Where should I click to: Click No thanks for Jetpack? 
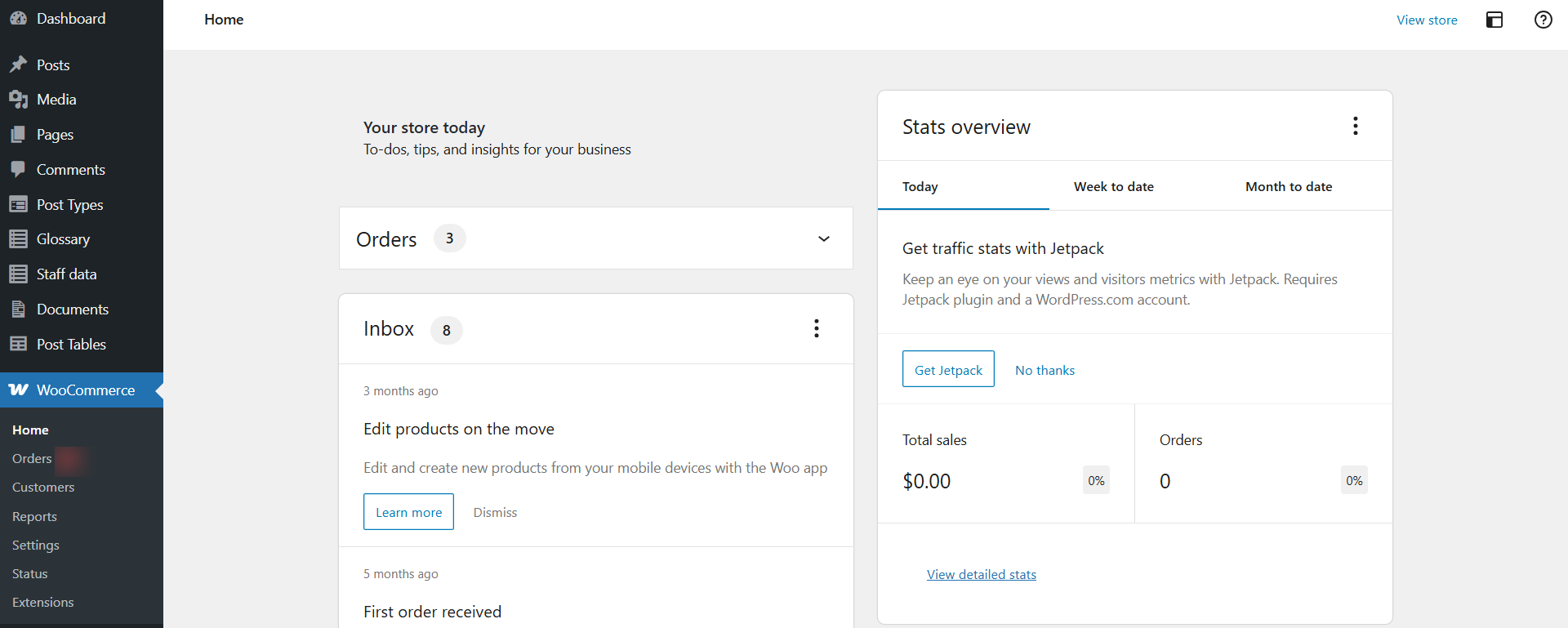[x=1045, y=370]
